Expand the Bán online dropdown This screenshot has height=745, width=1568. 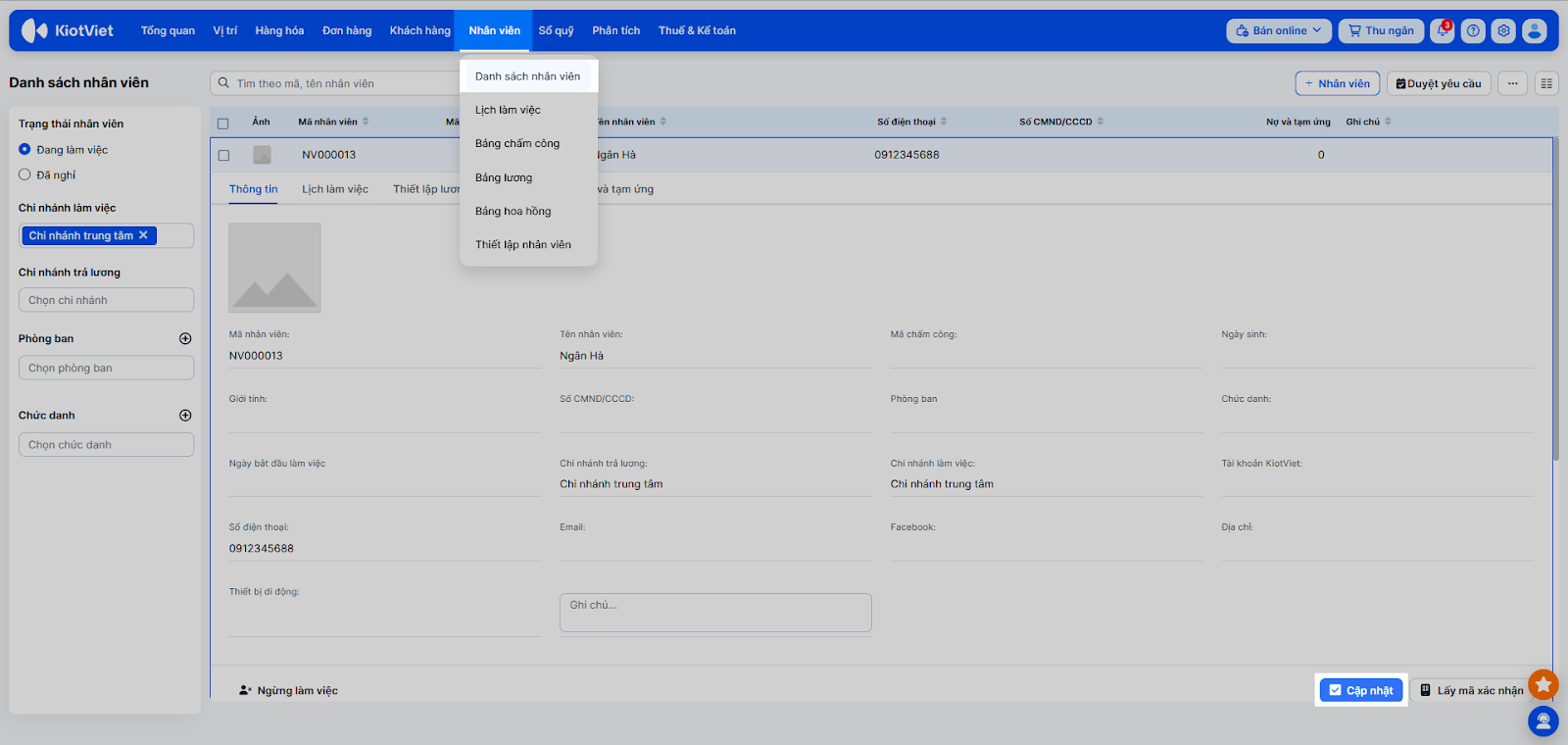pyautogui.click(x=1279, y=31)
